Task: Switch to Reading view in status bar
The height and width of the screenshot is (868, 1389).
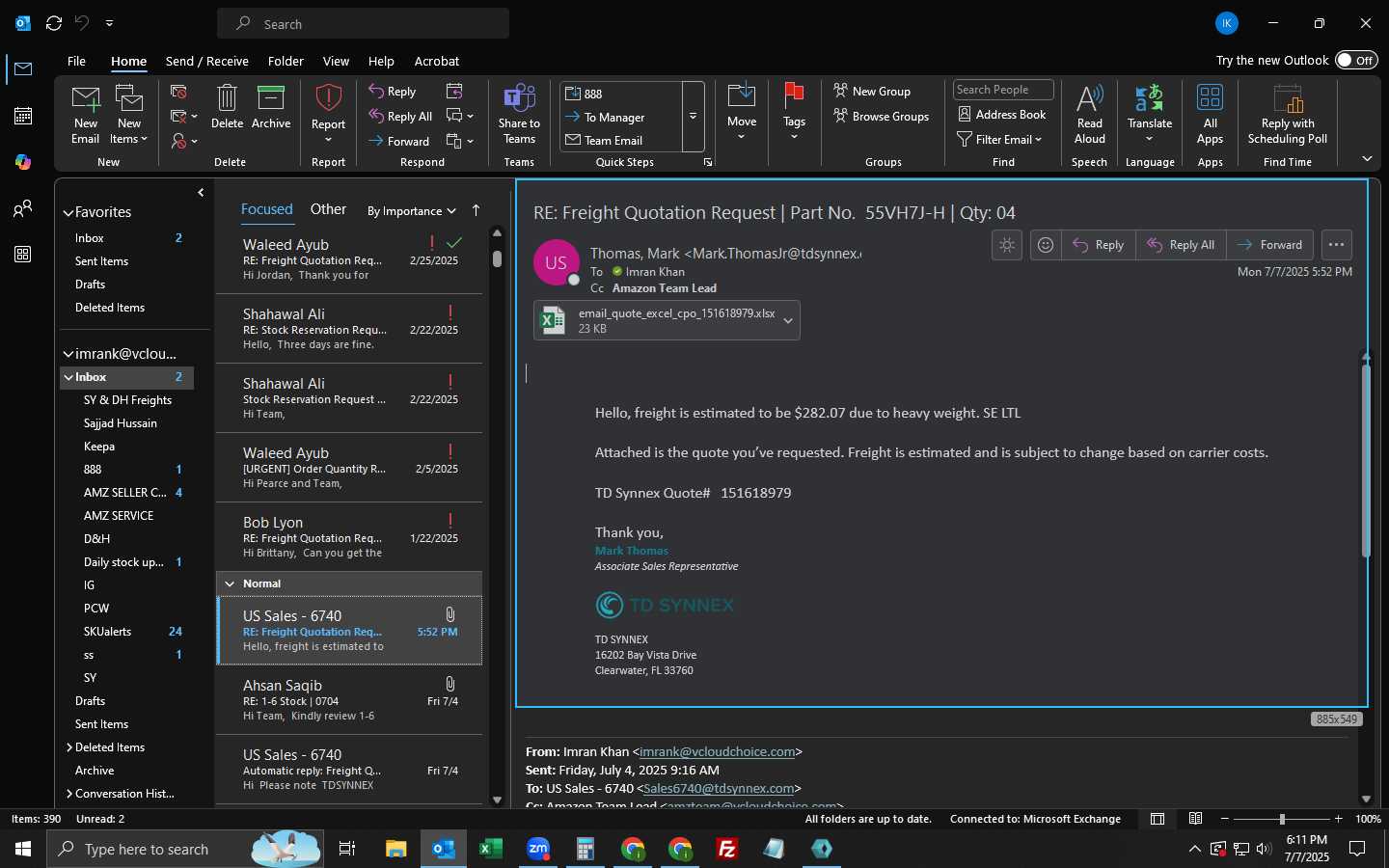Action: 1195,819
